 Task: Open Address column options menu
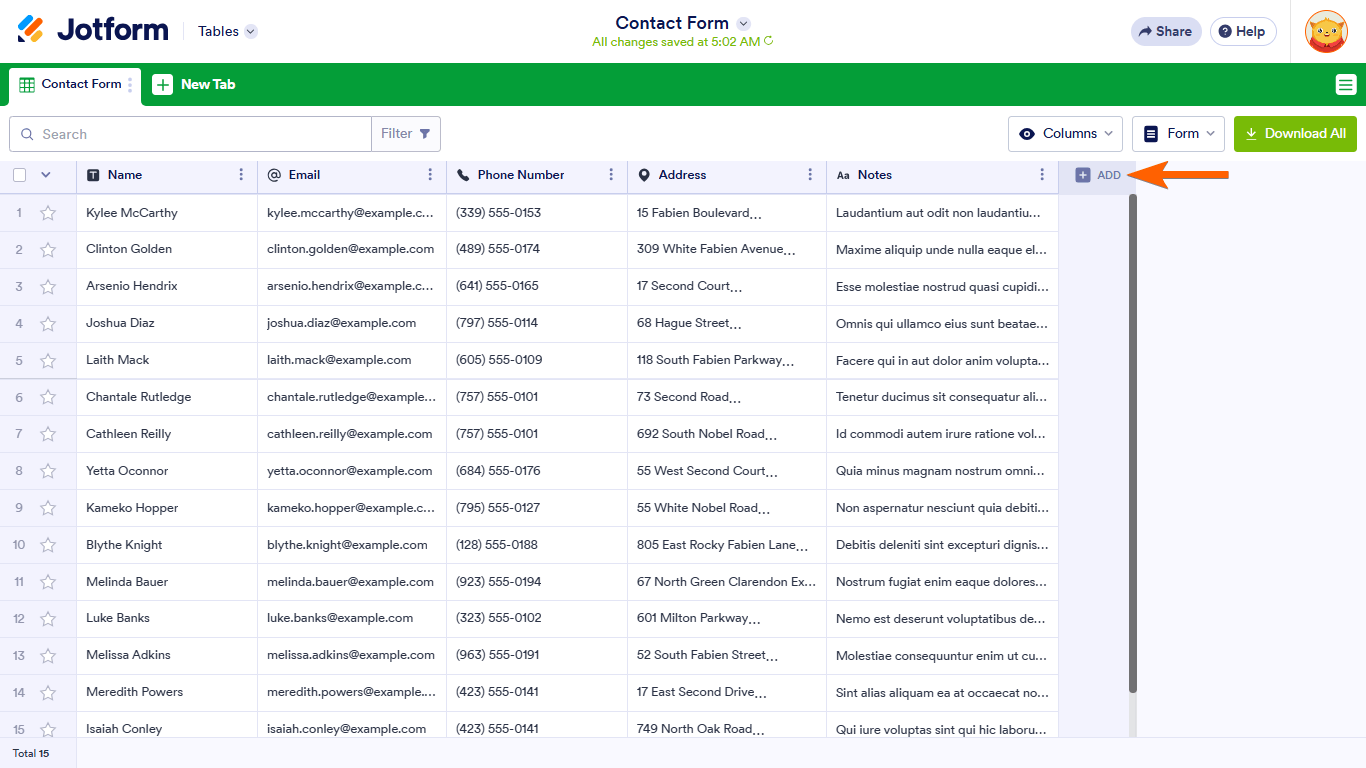pyautogui.click(x=810, y=175)
